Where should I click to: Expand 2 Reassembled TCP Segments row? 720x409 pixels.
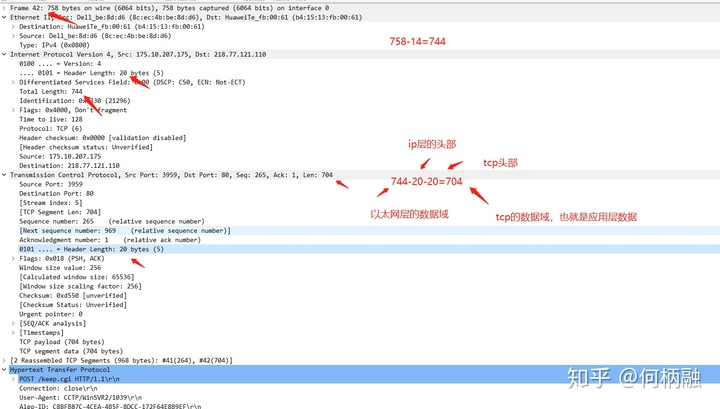coord(4,360)
